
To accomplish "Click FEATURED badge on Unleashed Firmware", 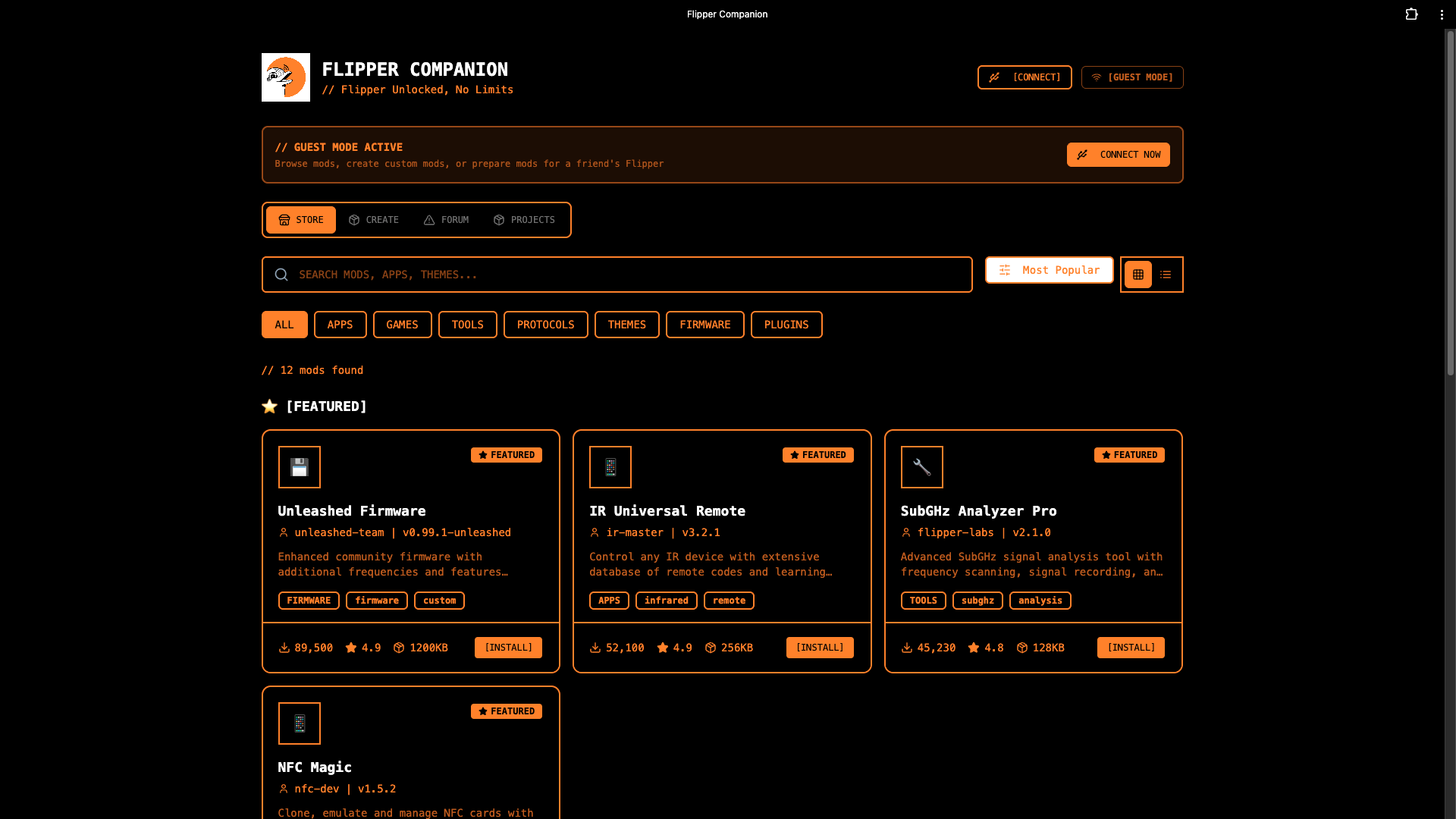I will pos(507,455).
